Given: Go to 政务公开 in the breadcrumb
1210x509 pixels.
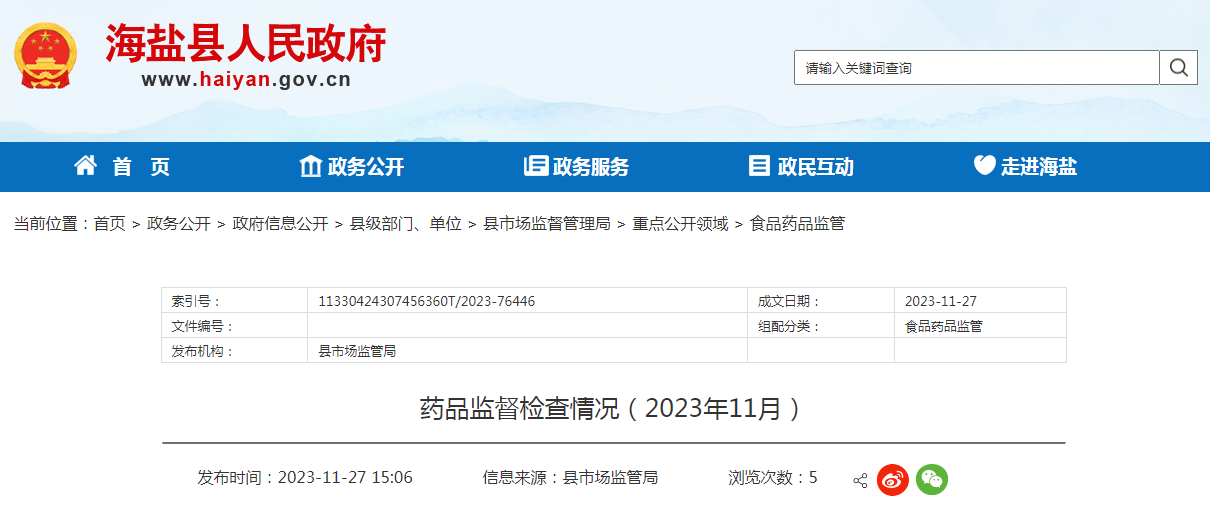Looking at the screenshot, I should tap(179, 224).
